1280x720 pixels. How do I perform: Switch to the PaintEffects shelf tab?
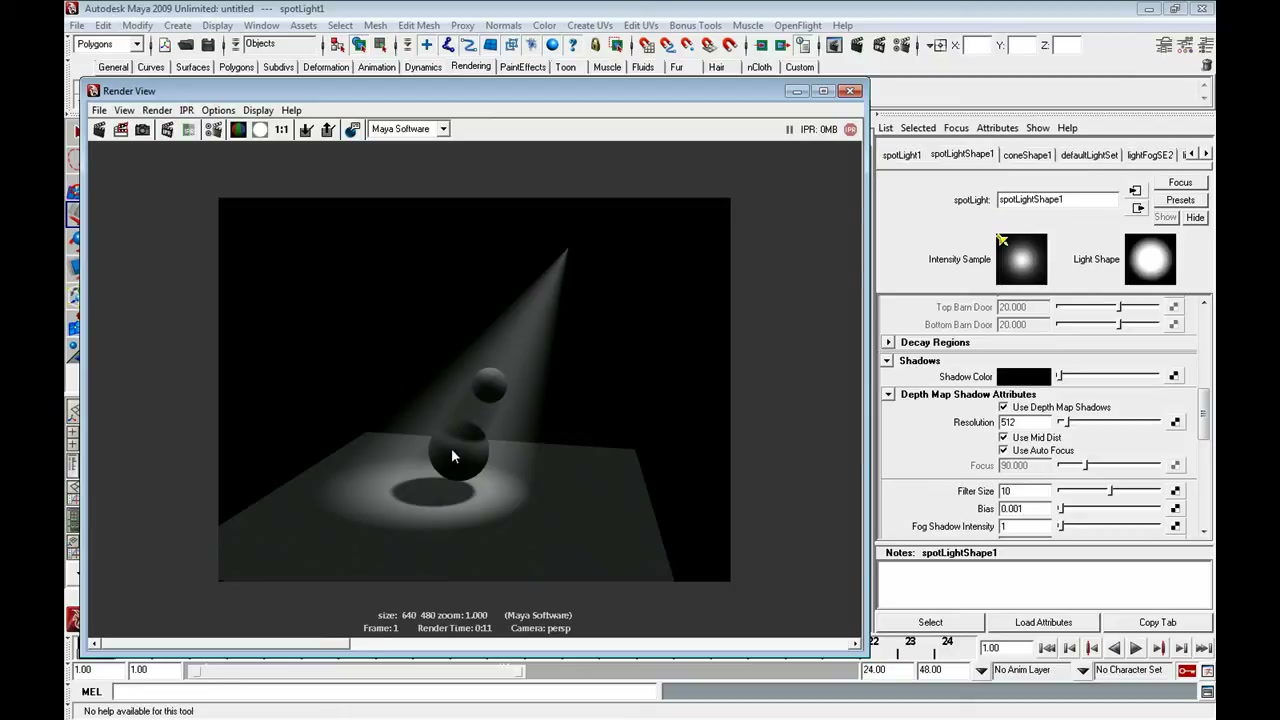(x=523, y=67)
